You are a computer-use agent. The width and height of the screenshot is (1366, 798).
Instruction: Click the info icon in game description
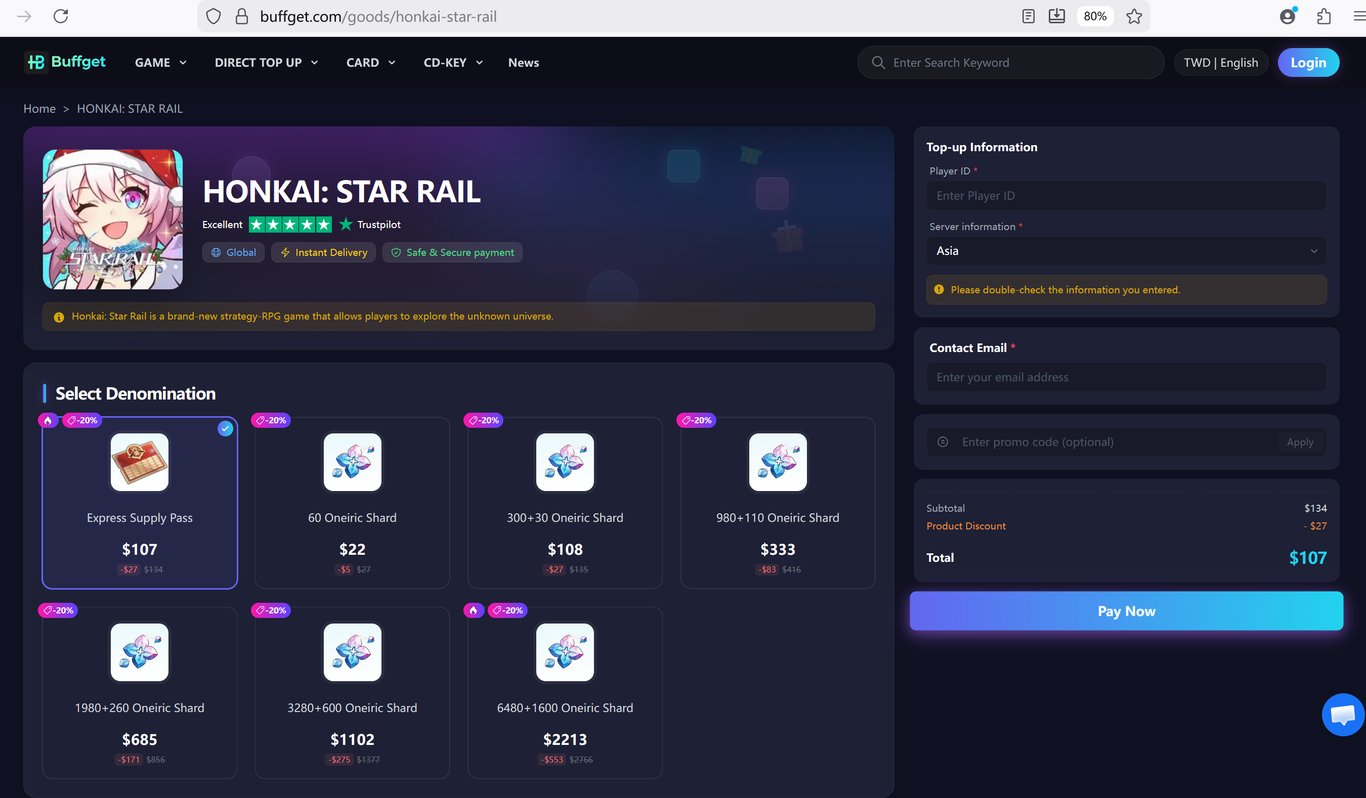(x=59, y=316)
